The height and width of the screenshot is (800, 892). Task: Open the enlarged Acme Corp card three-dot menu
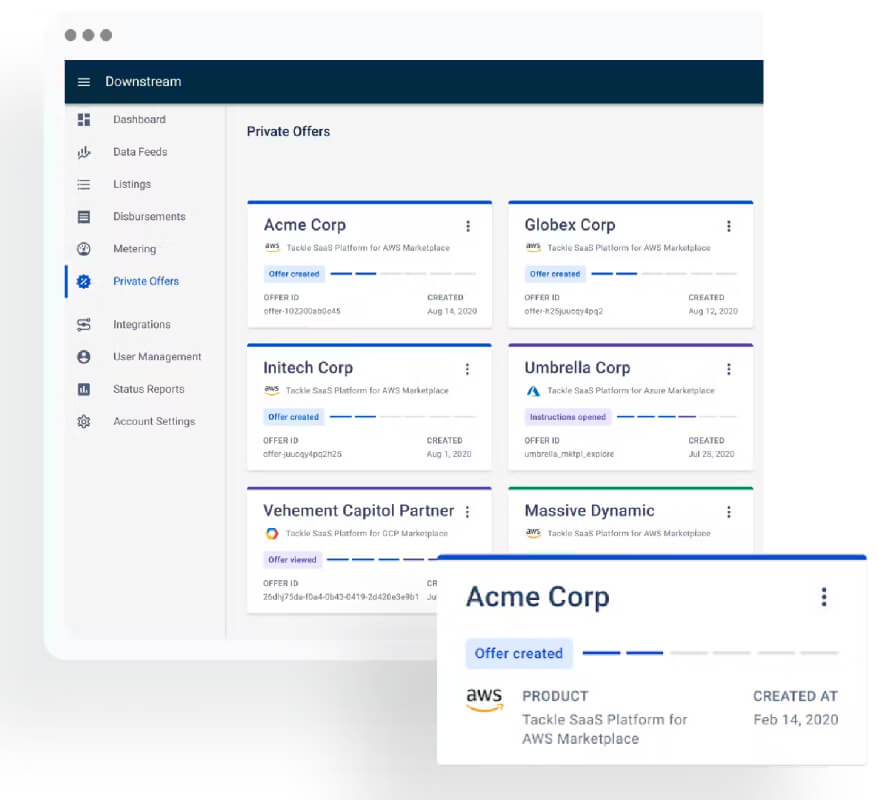click(x=824, y=597)
